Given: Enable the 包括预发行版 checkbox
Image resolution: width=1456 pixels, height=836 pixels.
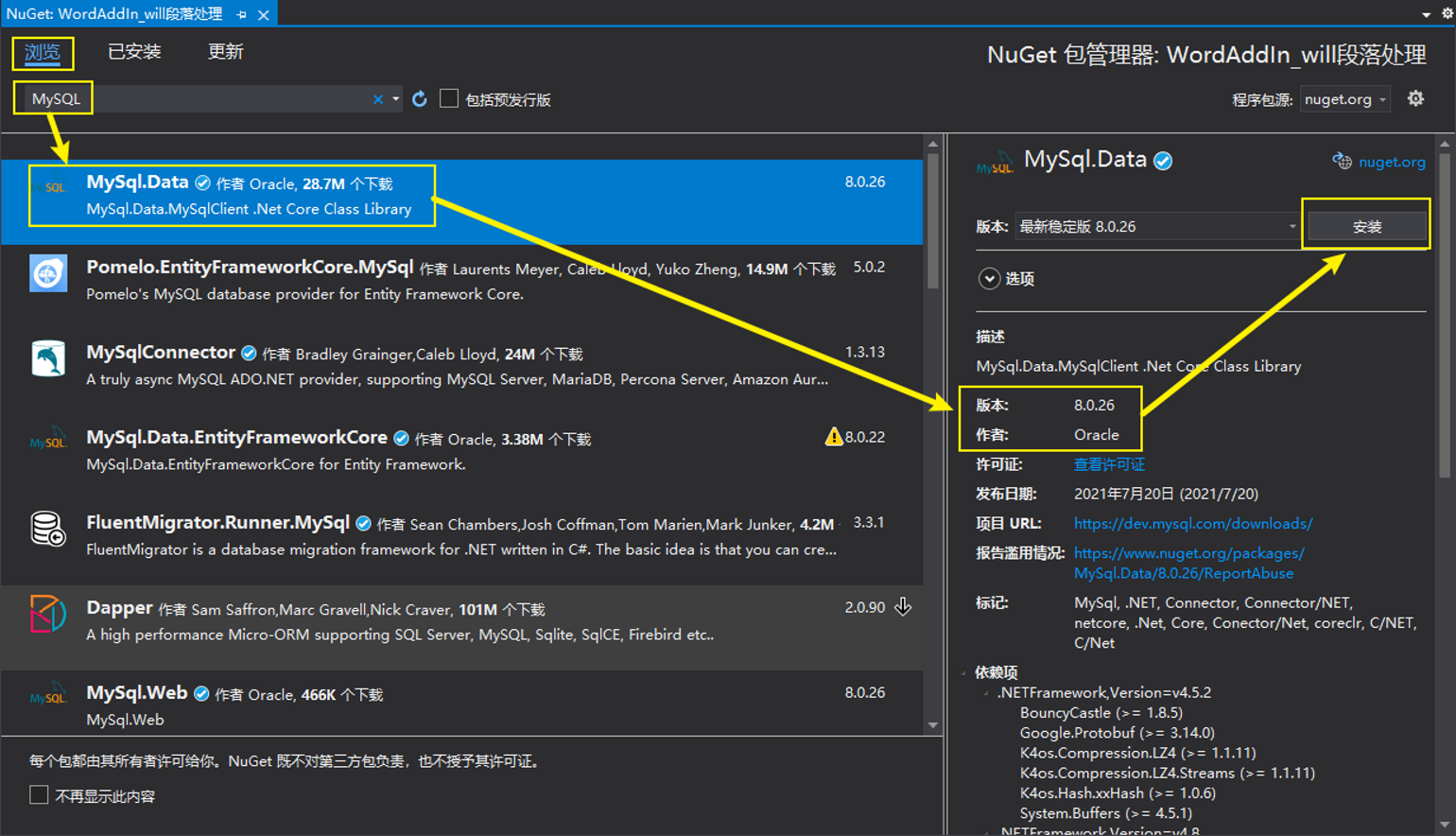Looking at the screenshot, I should pyautogui.click(x=448, y=98).
